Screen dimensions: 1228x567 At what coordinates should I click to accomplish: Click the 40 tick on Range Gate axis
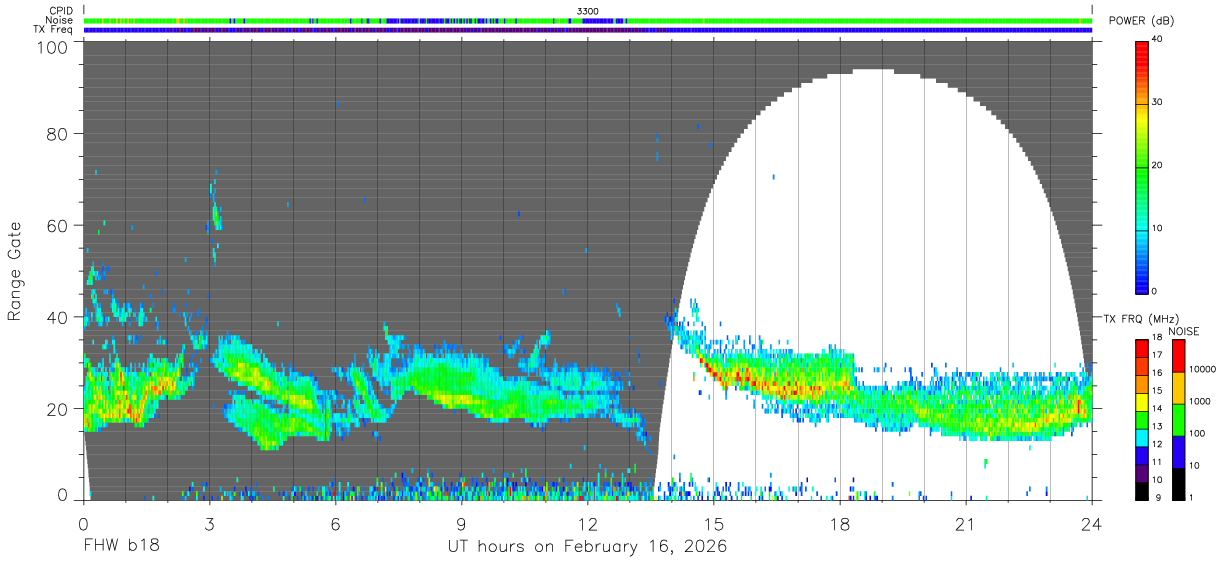click(58, 317)
